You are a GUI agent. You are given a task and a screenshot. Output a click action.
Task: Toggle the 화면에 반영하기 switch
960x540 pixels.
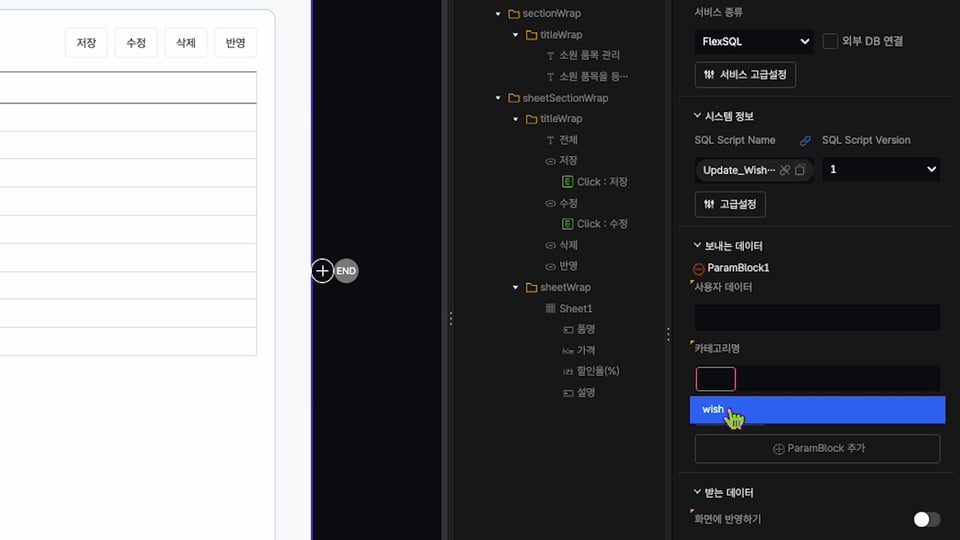pyautogui.click(x=927, y=519)
